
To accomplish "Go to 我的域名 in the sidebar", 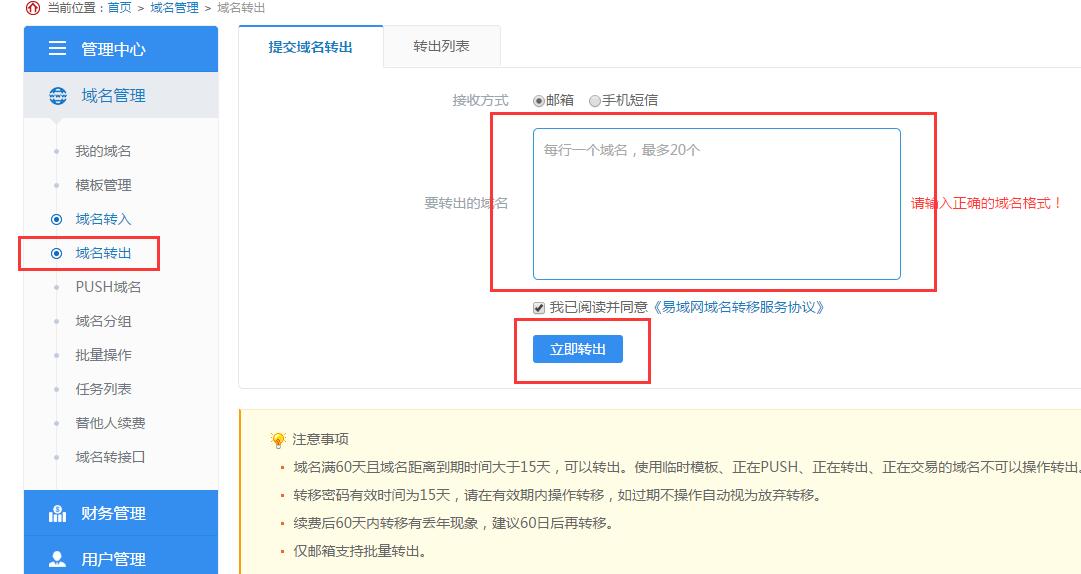I will coord(103,151).
